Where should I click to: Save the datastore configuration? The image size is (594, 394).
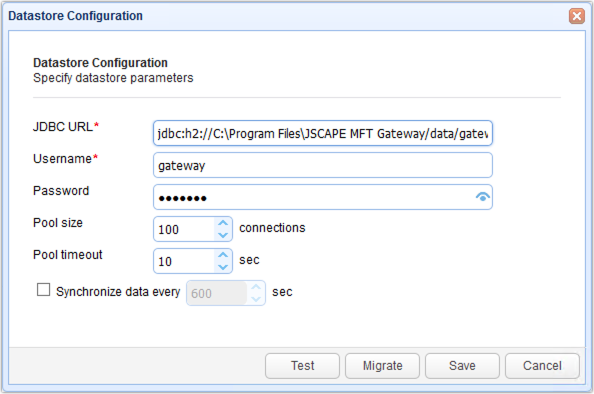click(462, 366)
